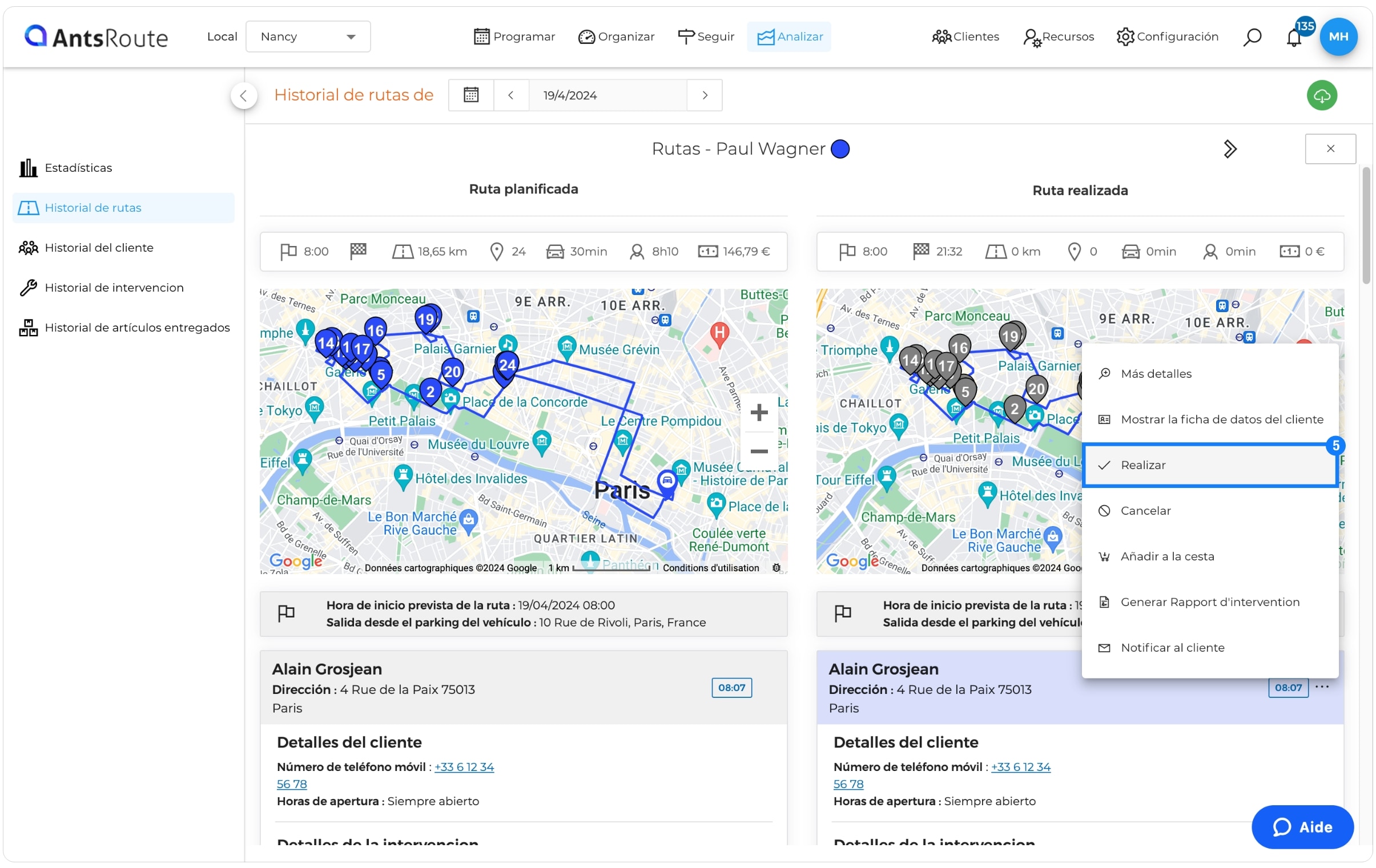1376x868 pixels.
Task: Click gray marker 2 on realized map
Action: click(x=1014, y=409)
